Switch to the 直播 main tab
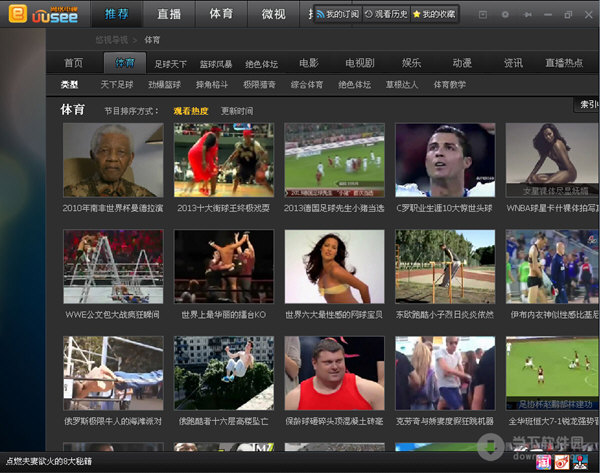This screenshot has width=600, height=473. pyautogui.click(x=169, y=14)
